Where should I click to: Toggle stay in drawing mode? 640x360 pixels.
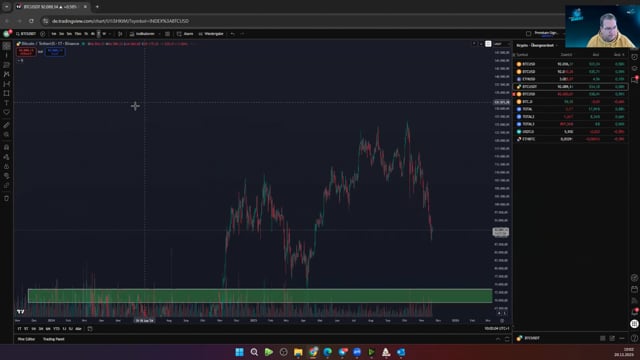[x=7, y=157]
